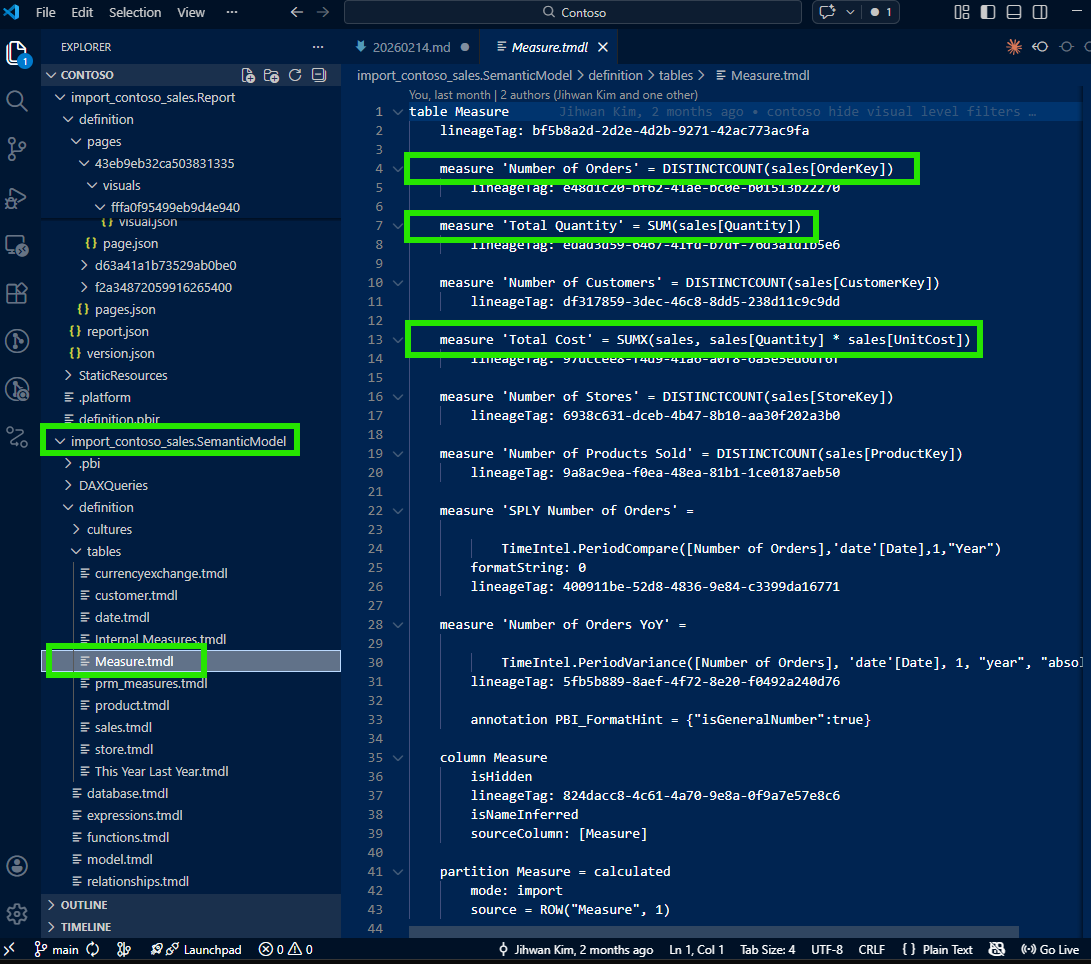
Task: Click New File icon in CONTOSO header
Action: [x=248, y=75]
